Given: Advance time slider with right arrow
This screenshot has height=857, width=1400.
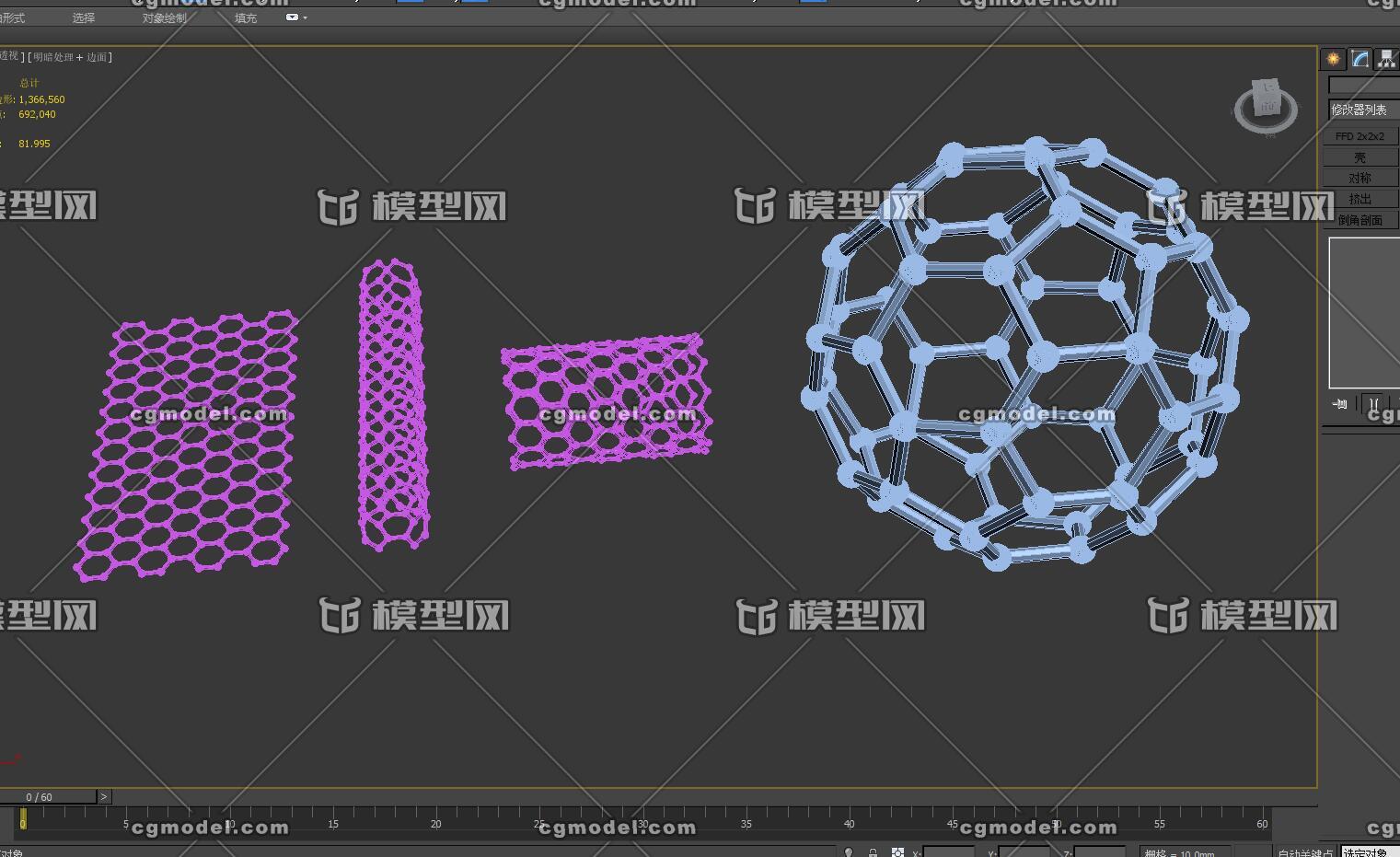Looking at the screenshot, I should point(104,796).
